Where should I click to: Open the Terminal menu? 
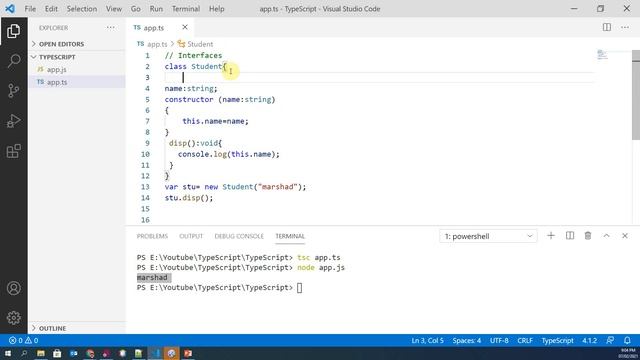[186, 9]
